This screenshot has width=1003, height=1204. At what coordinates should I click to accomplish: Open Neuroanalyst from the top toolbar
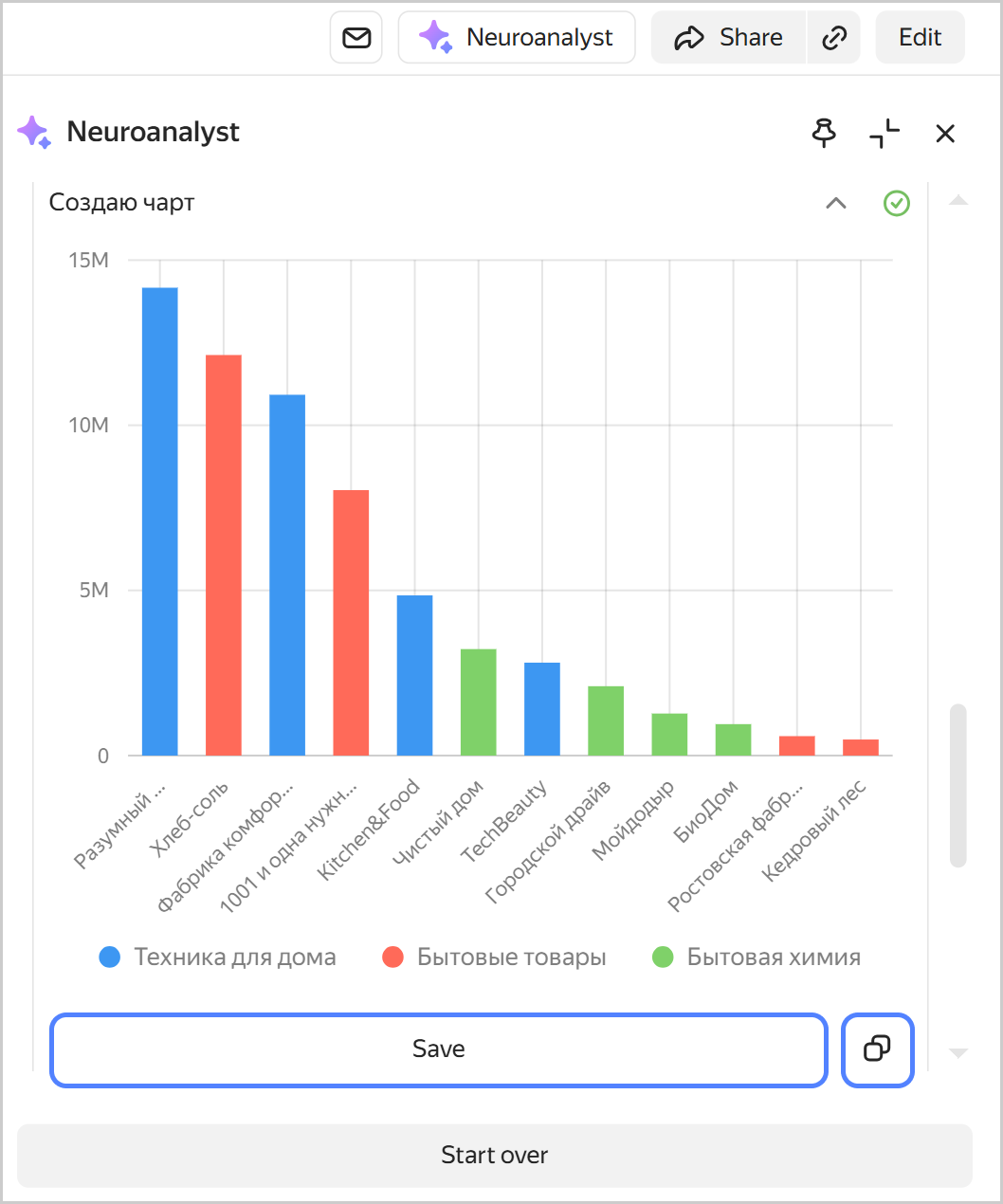[x=517, y=38]
